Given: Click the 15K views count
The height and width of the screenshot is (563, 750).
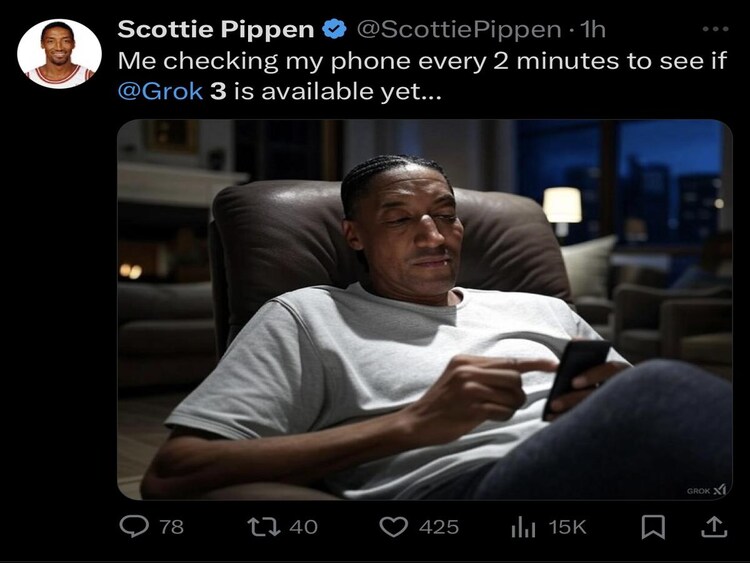Looking at the screenshot, I should 567,527.
